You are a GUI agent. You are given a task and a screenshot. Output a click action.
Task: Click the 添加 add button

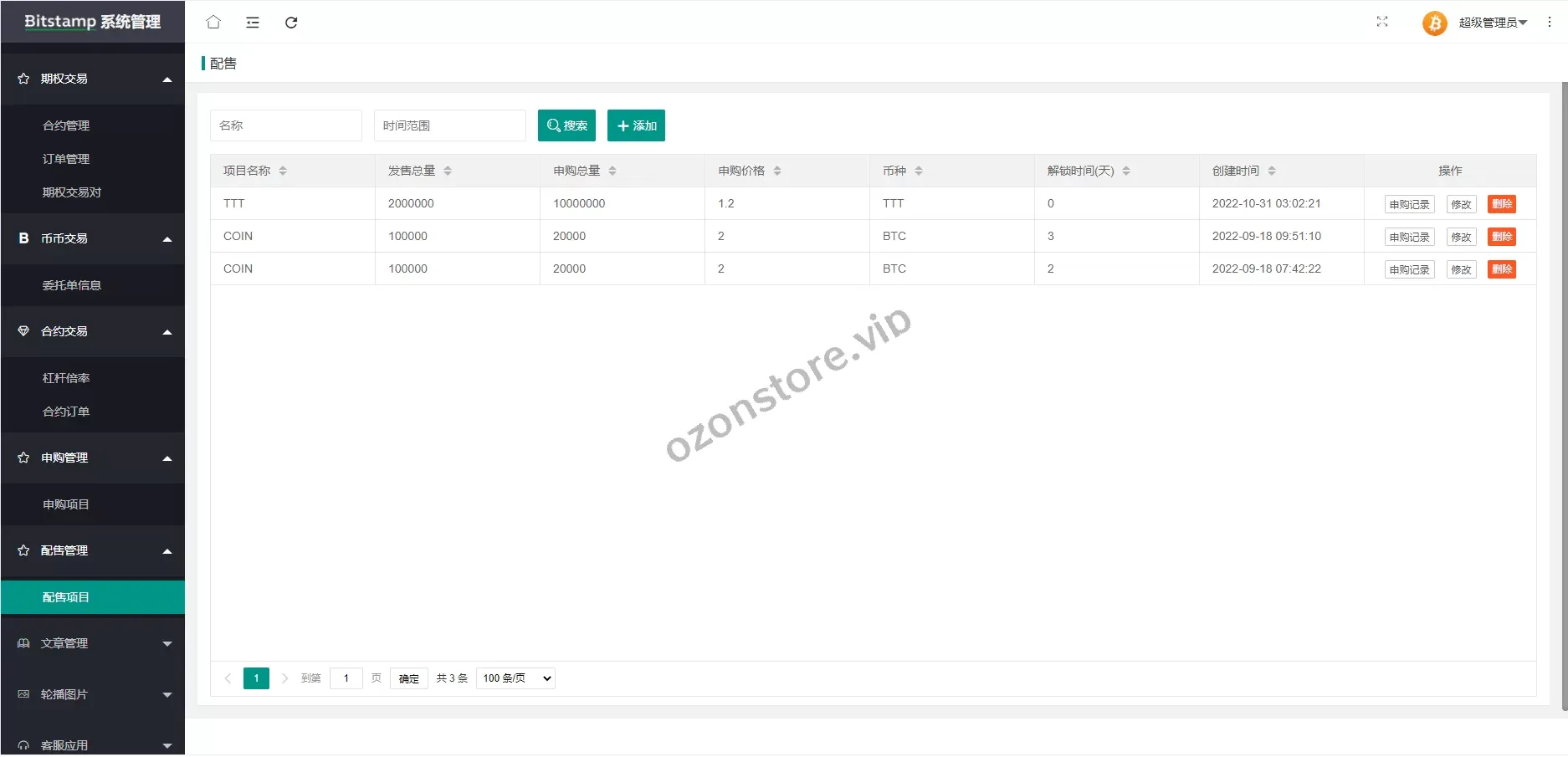tap(636, 125)
